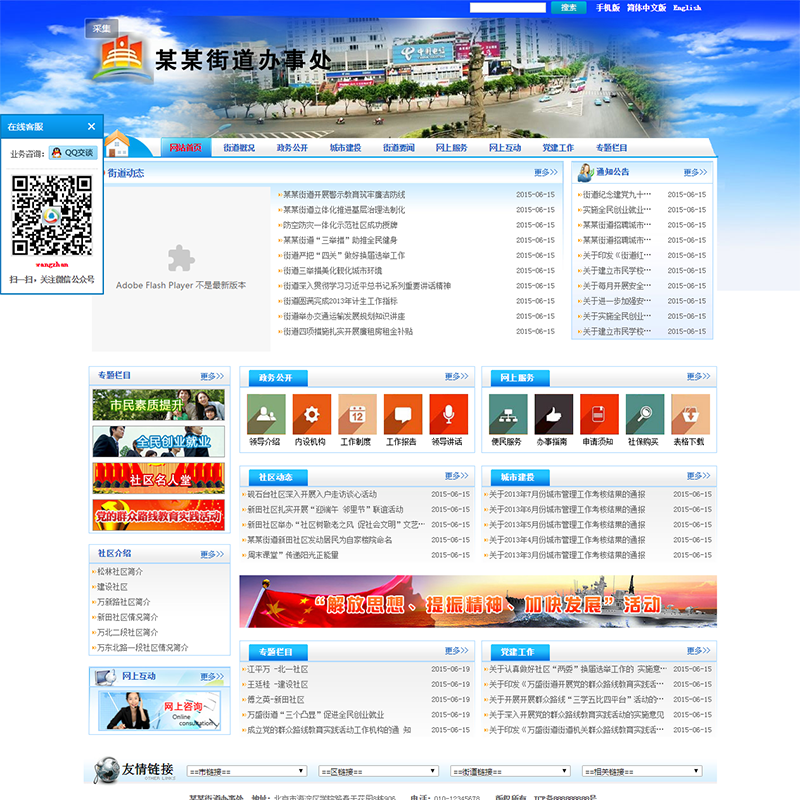Open the 表格下载 download icon
Screen dimensions: 800x800
[690, 414]
